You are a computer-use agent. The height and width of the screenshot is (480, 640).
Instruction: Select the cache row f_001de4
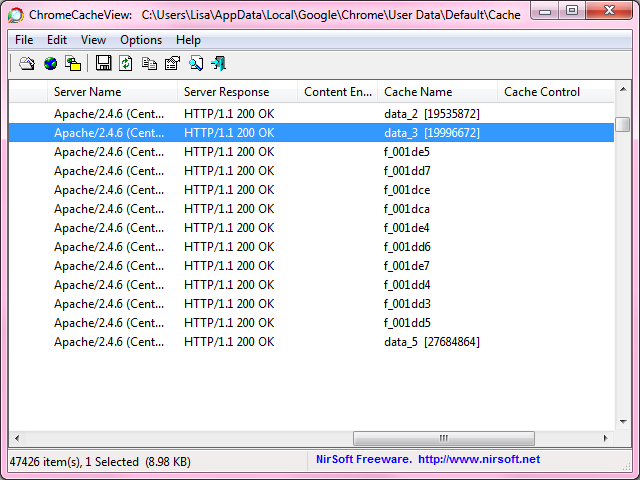311,228
